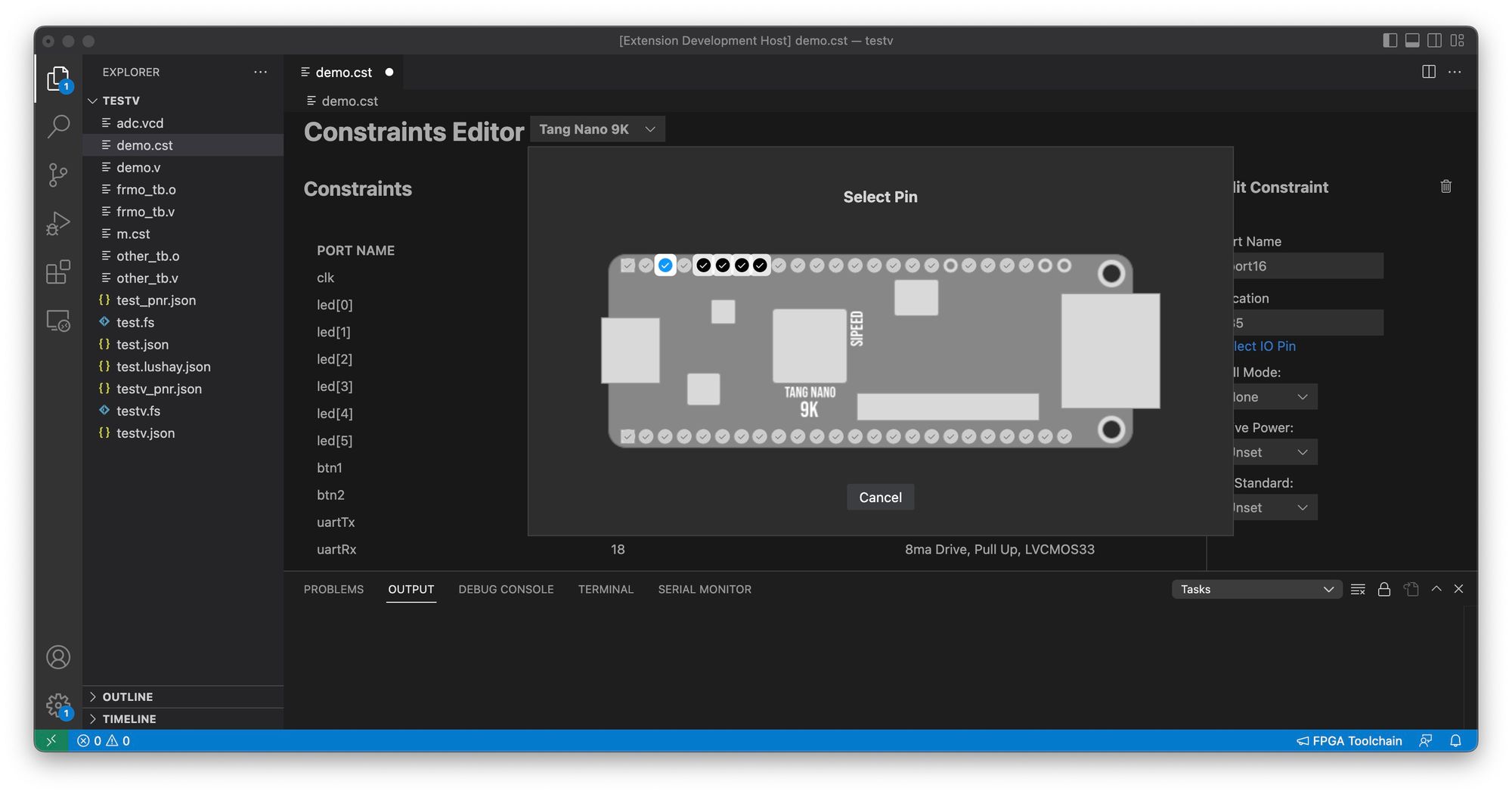Switch to the OUTPUT panel tab
1512x794 pixels.
[x=411, y=589]
